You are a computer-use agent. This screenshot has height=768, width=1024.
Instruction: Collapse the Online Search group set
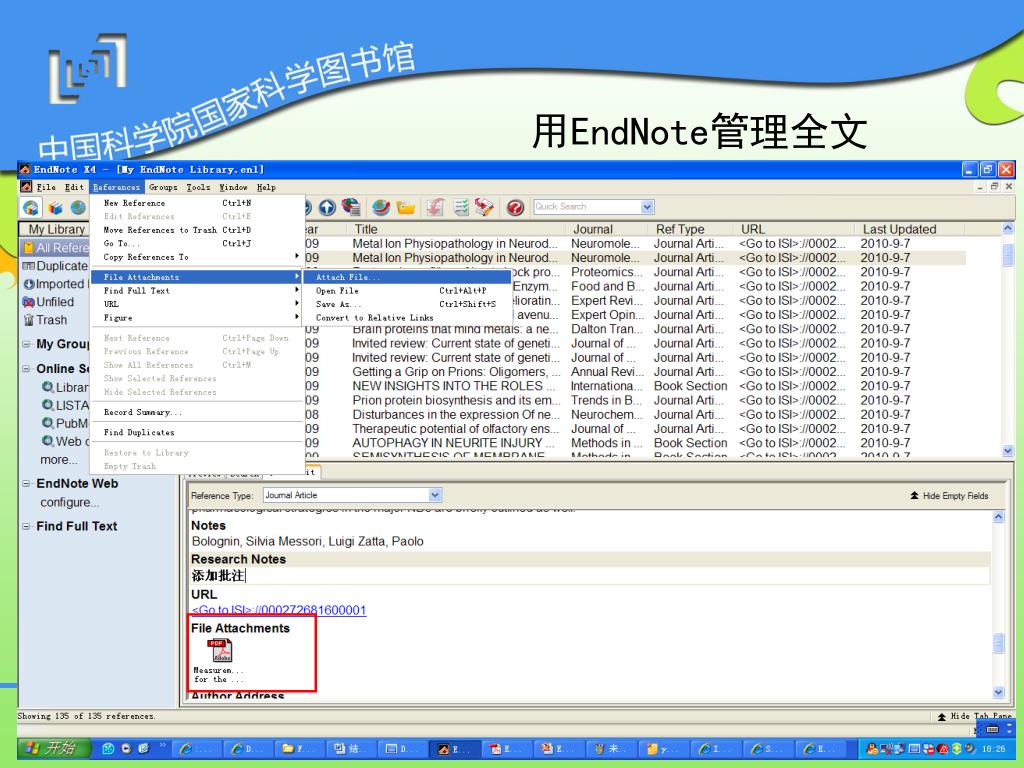coord(26,369)
